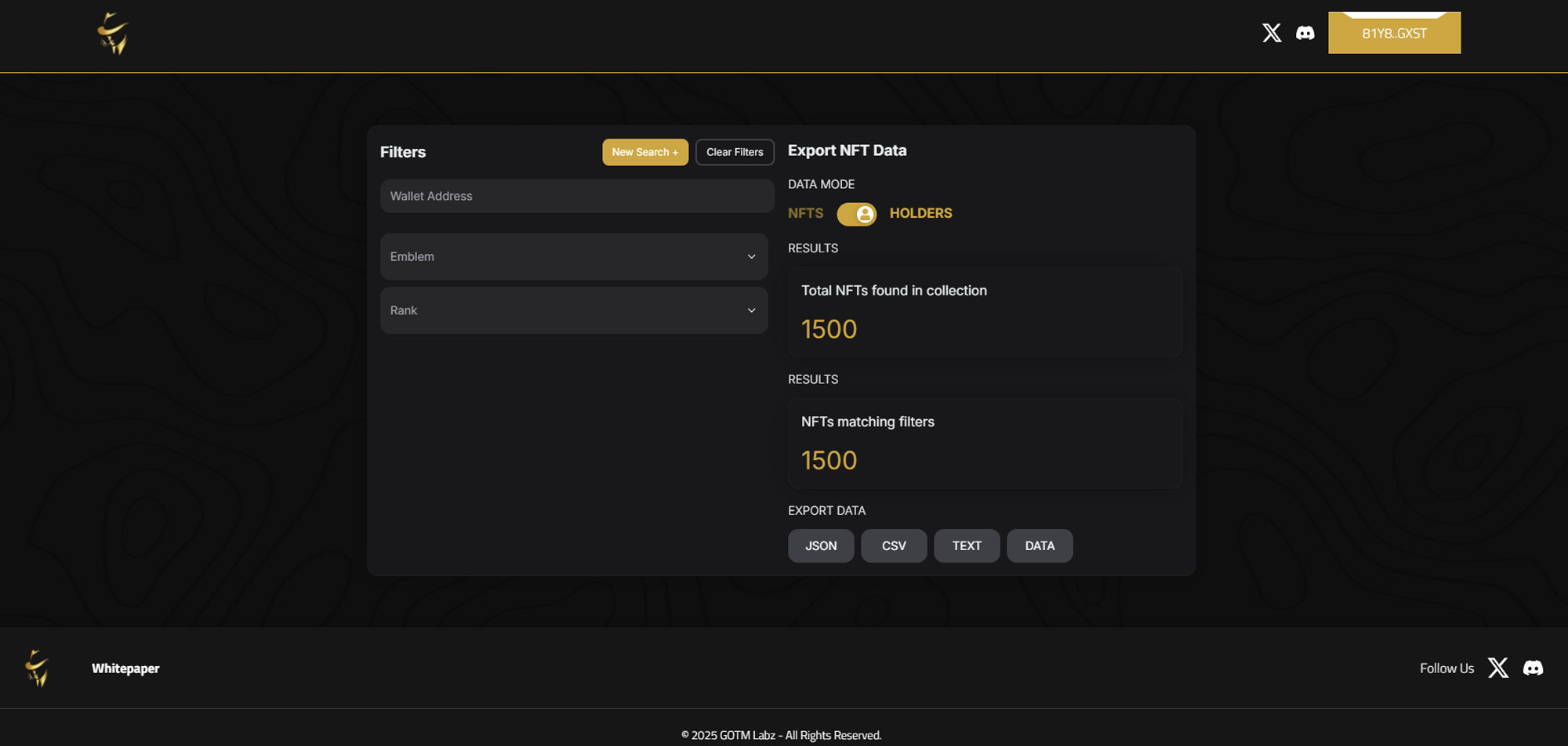Open the Whitepaper link in the footer
The image size is (1568, 746).
click(x=125, y=668)
